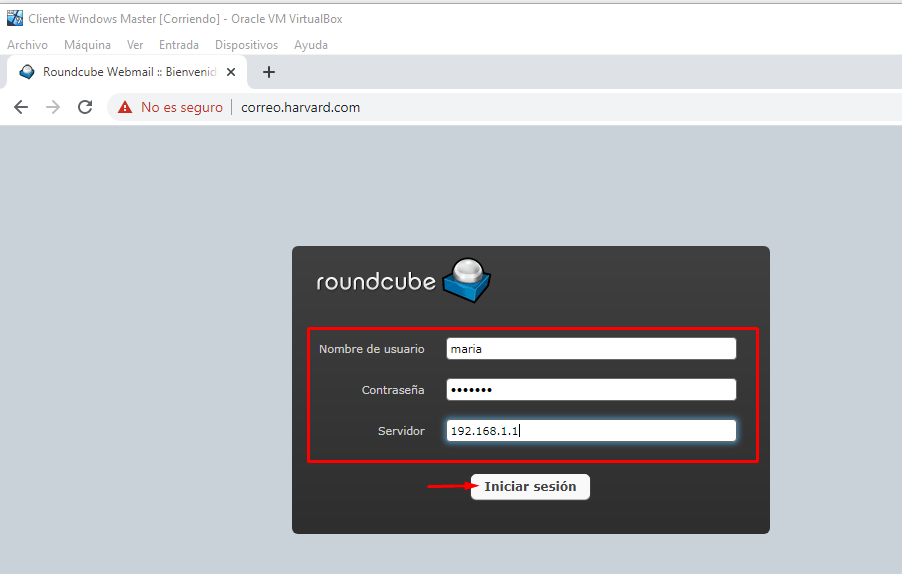Open the Máquina menu
The width and height of the screenshot is (902, 574).
(x=87, y=45)
